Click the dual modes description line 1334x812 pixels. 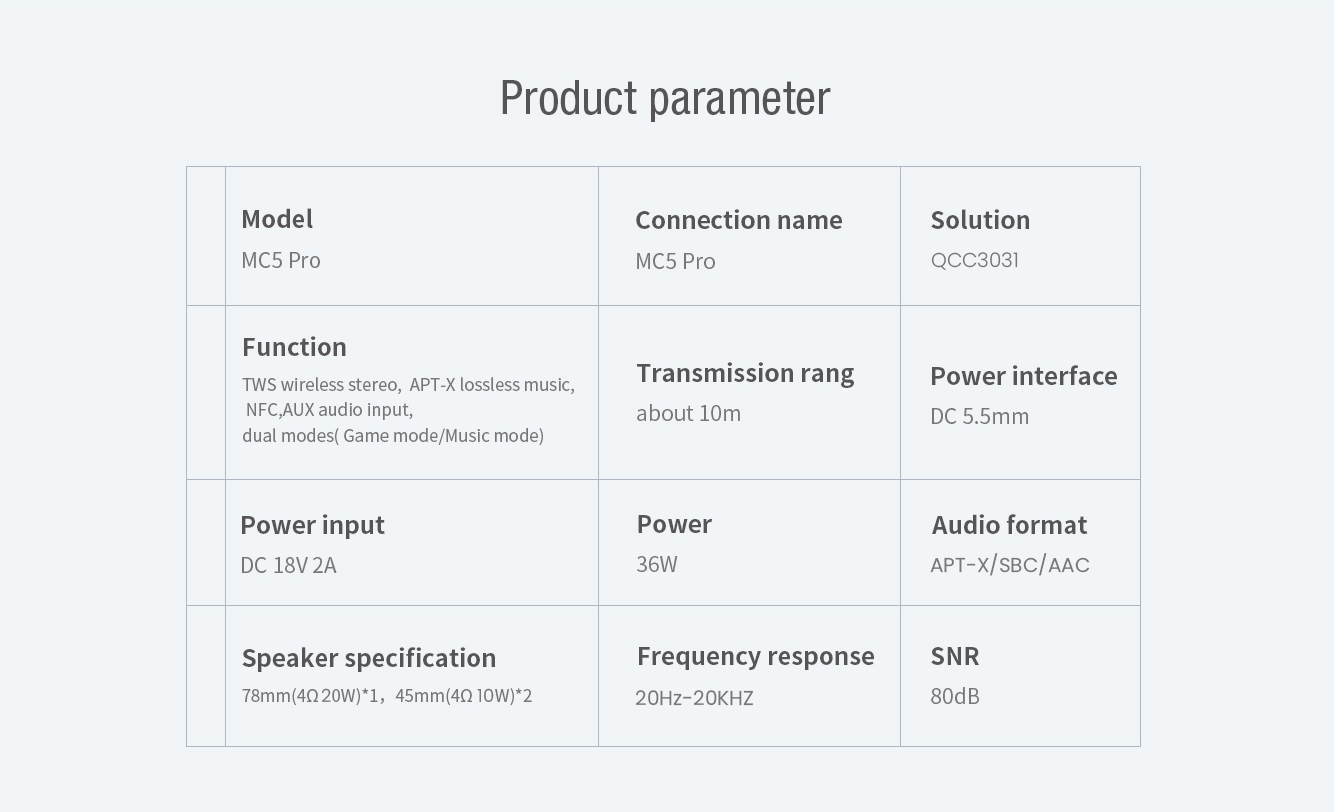click(393, 435)
